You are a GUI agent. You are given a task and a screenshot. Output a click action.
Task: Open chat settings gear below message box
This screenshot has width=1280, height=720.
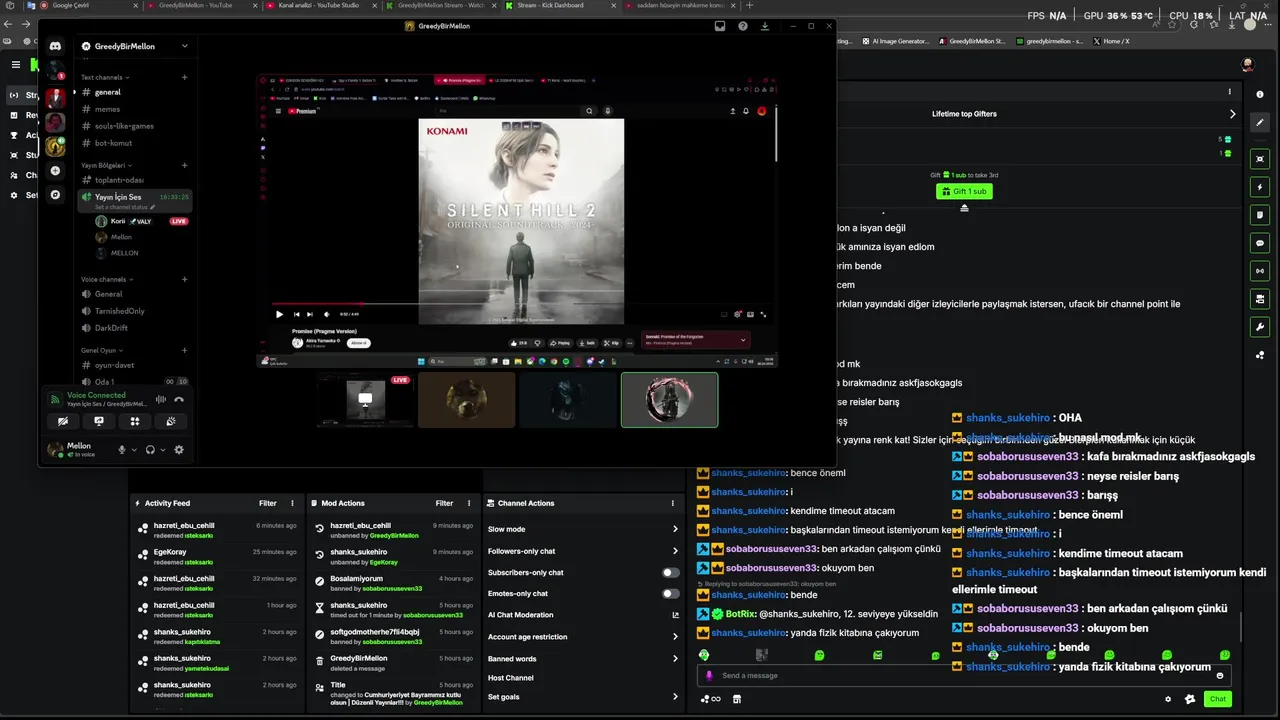[1168, 699]
